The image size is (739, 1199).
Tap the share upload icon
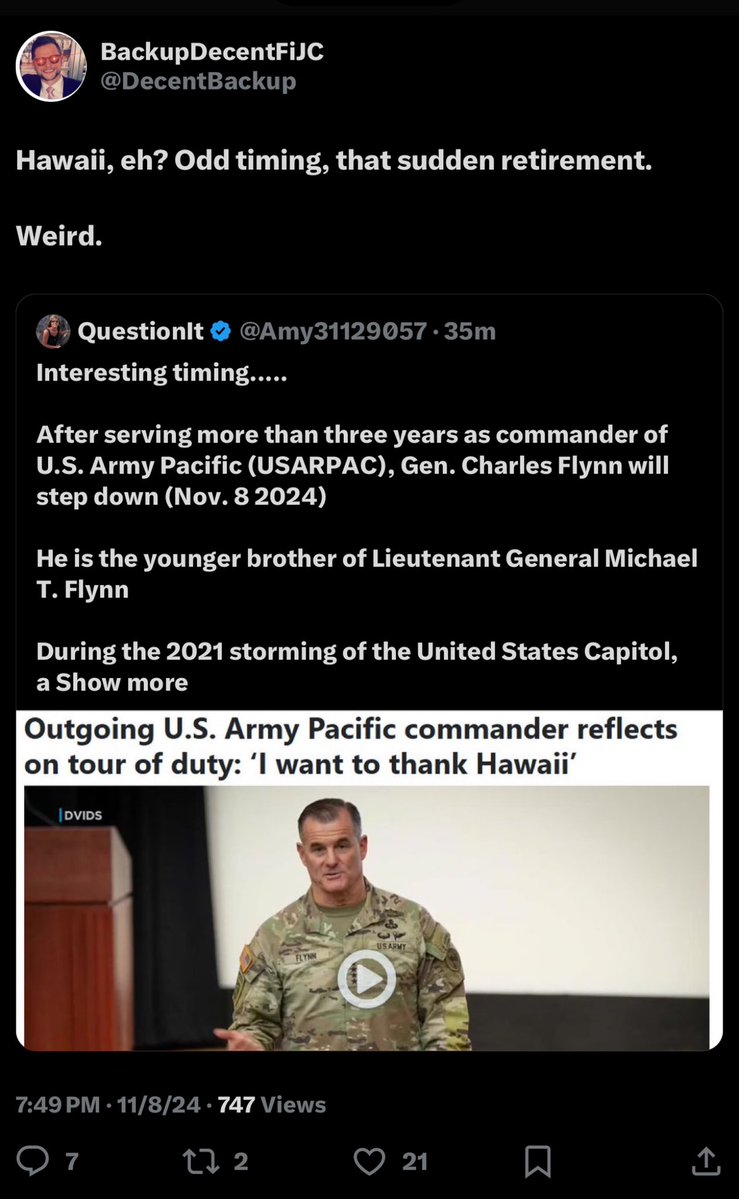[705, 1160]
